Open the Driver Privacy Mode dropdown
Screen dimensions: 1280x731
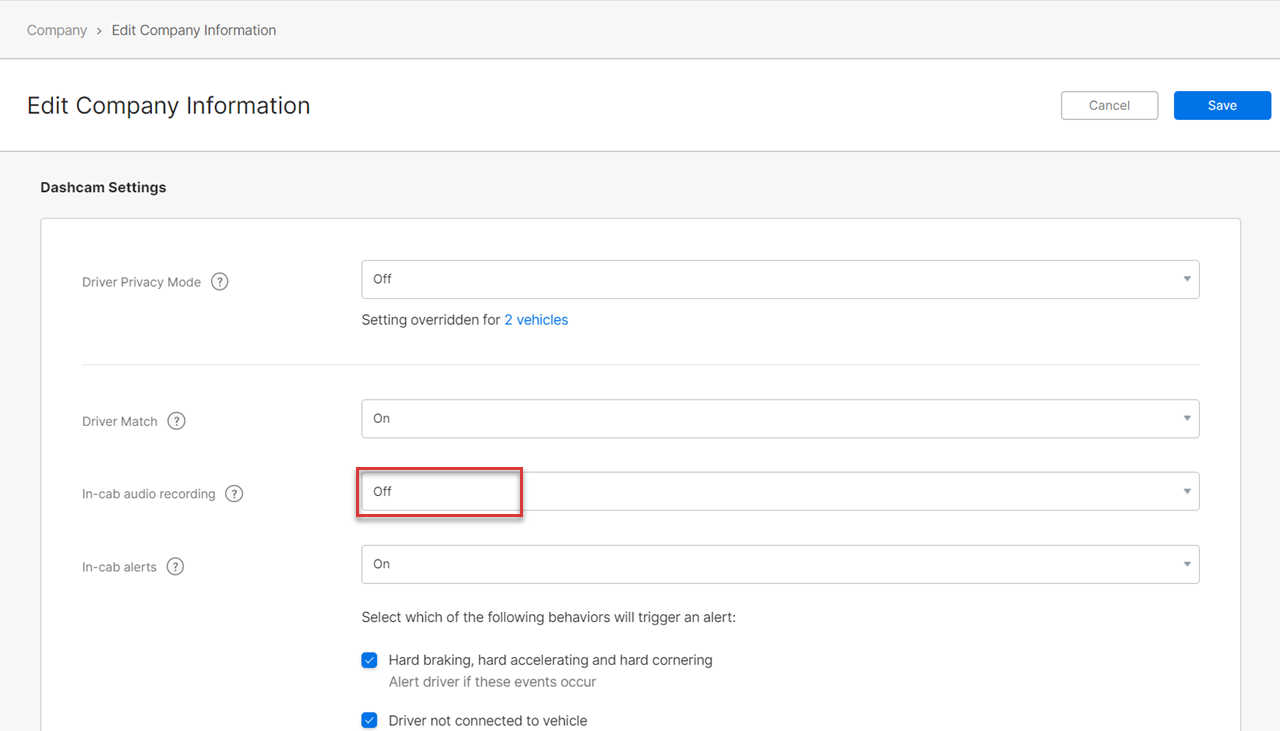[x=780, y=280]
